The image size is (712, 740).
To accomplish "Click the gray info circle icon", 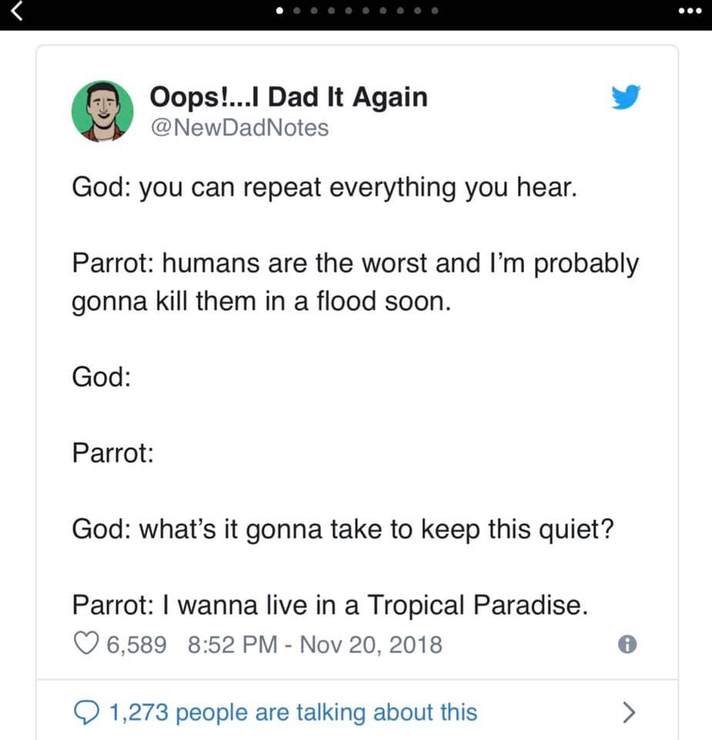I will [627, 645].
